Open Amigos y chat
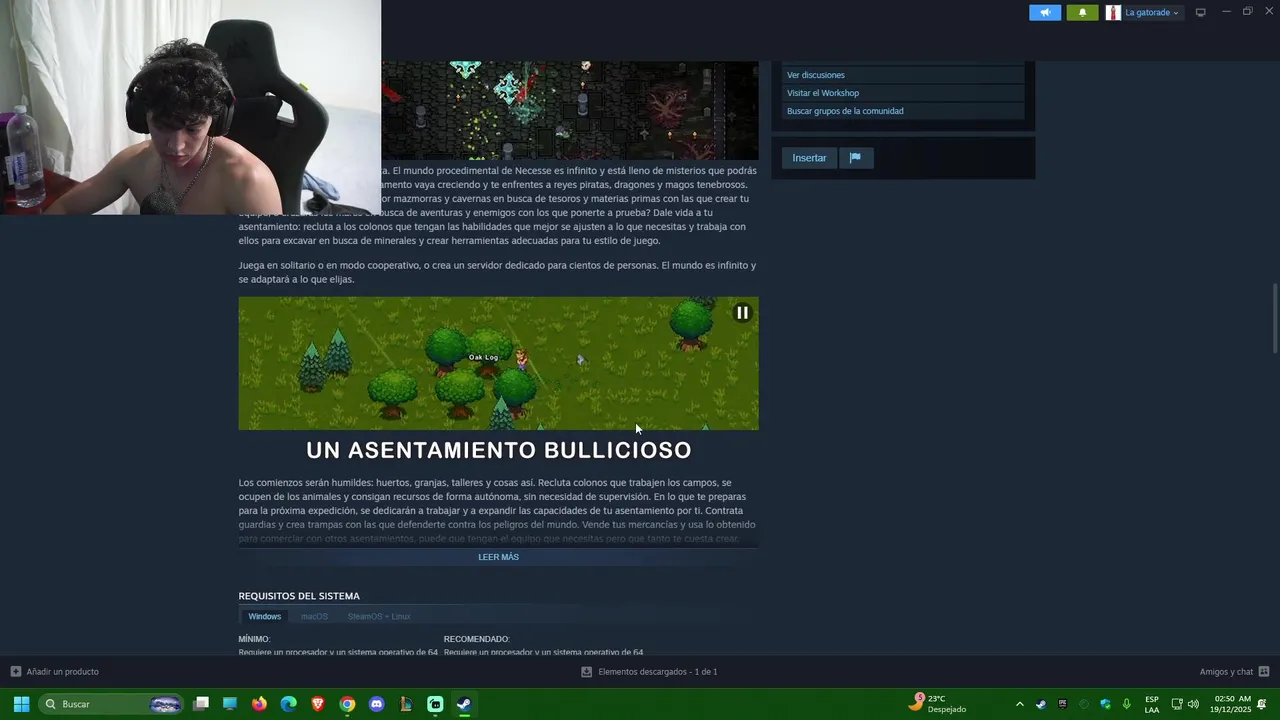The image size is (1280, 720). (1226, 672)
